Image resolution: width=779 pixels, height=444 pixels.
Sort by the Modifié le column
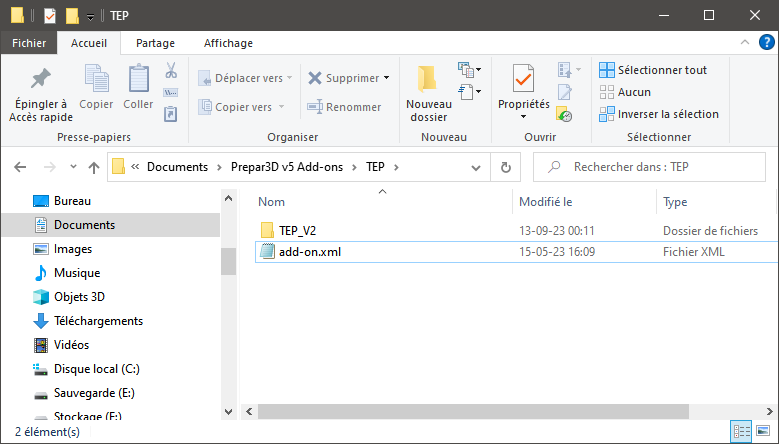click(x=545, y=202)
